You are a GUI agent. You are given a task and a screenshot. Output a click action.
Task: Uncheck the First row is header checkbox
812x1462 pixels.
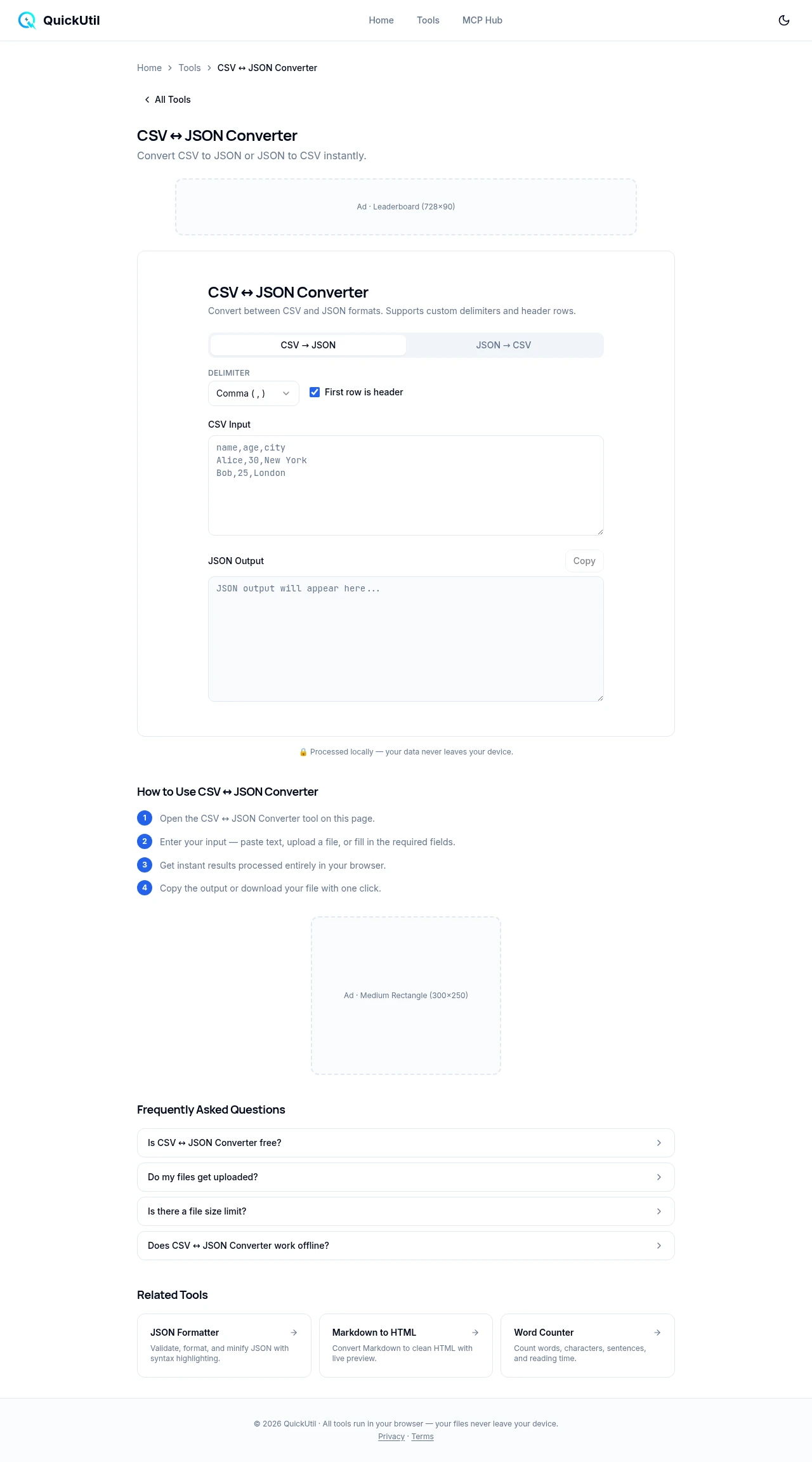coord(315,392)
